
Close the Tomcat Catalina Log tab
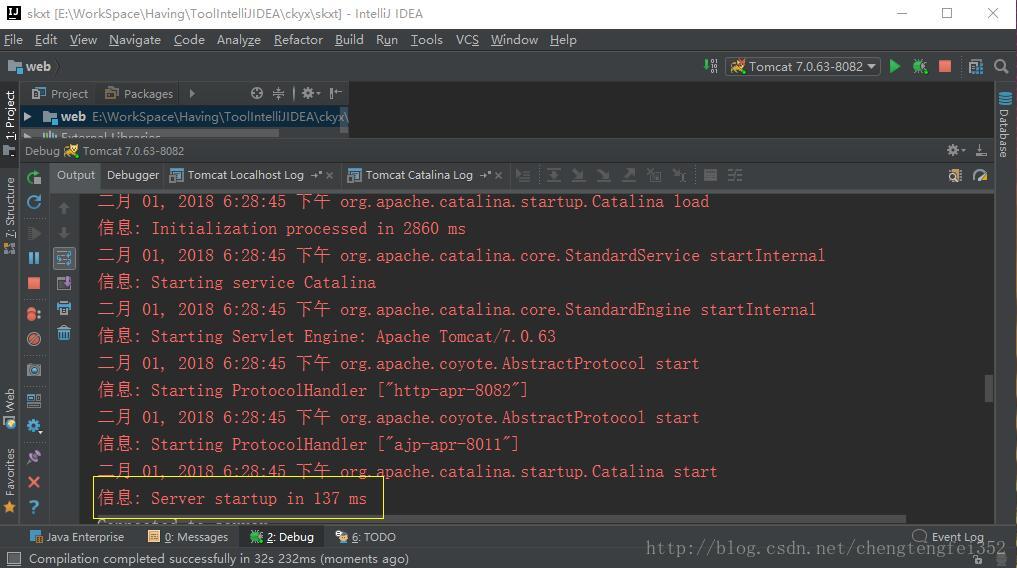pos(498,176)
